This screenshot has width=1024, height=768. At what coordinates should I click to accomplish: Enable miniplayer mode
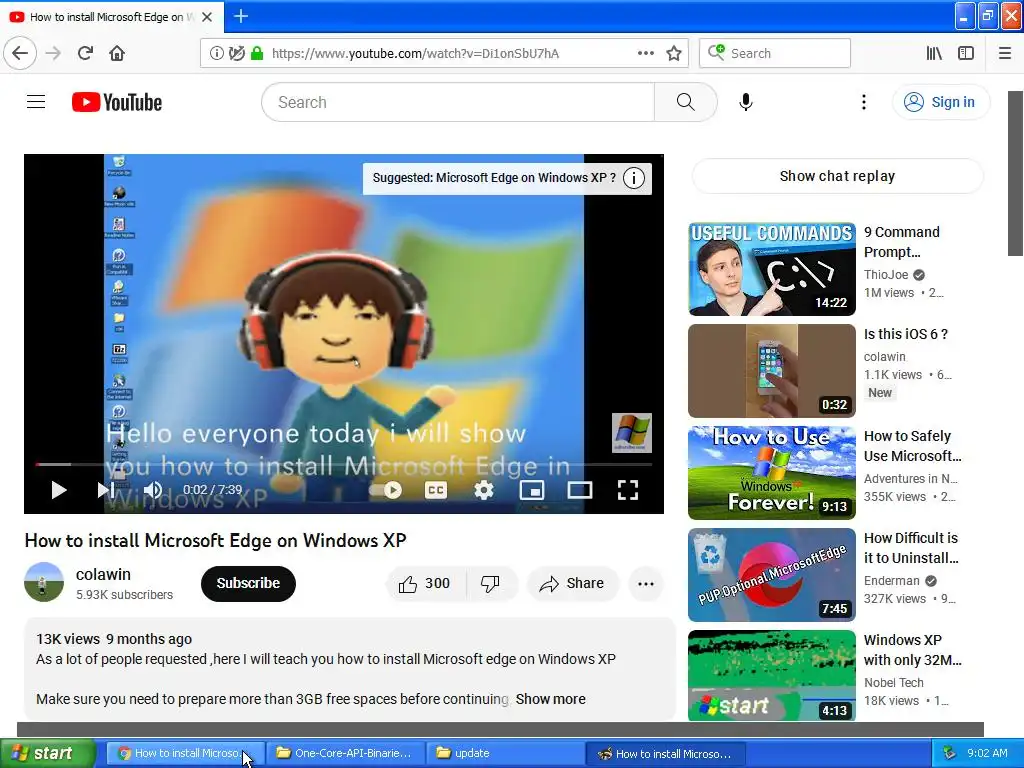pos(532,490)
